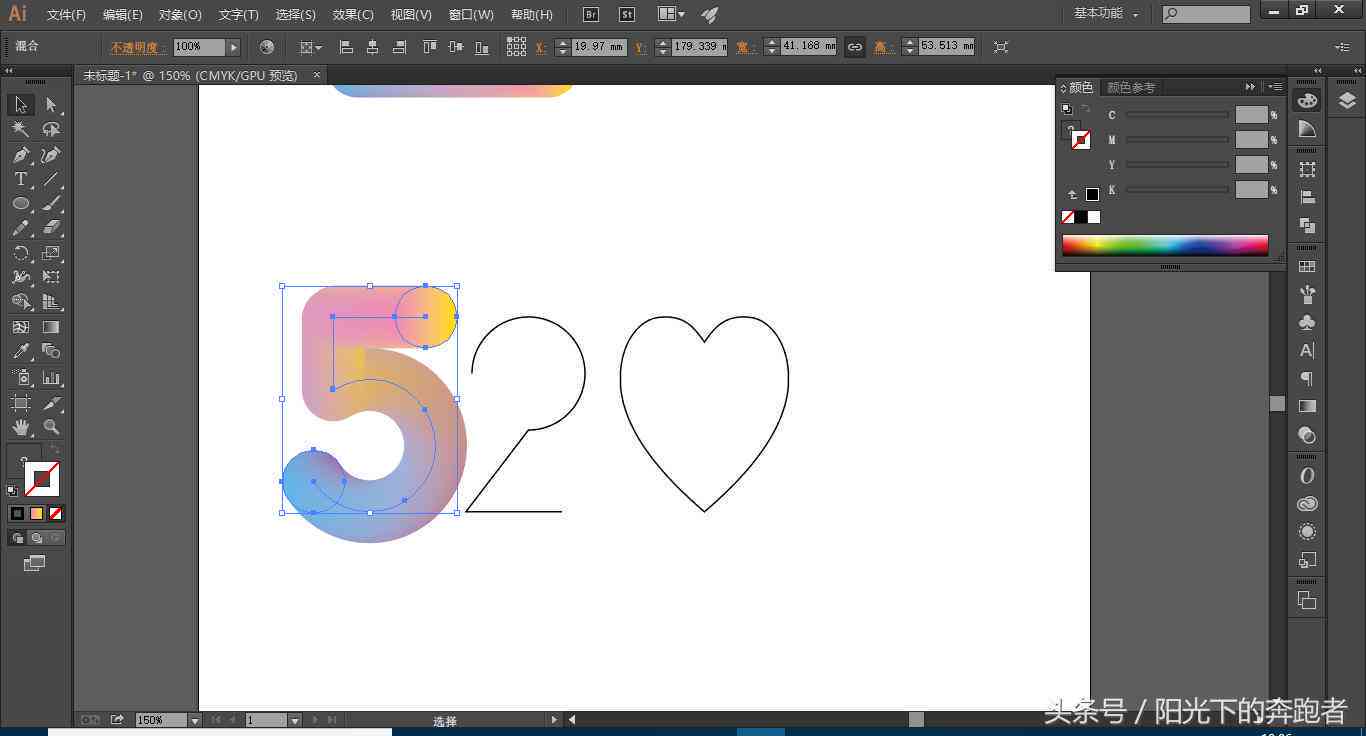Select the Shape Builder tool

(21, 301)
